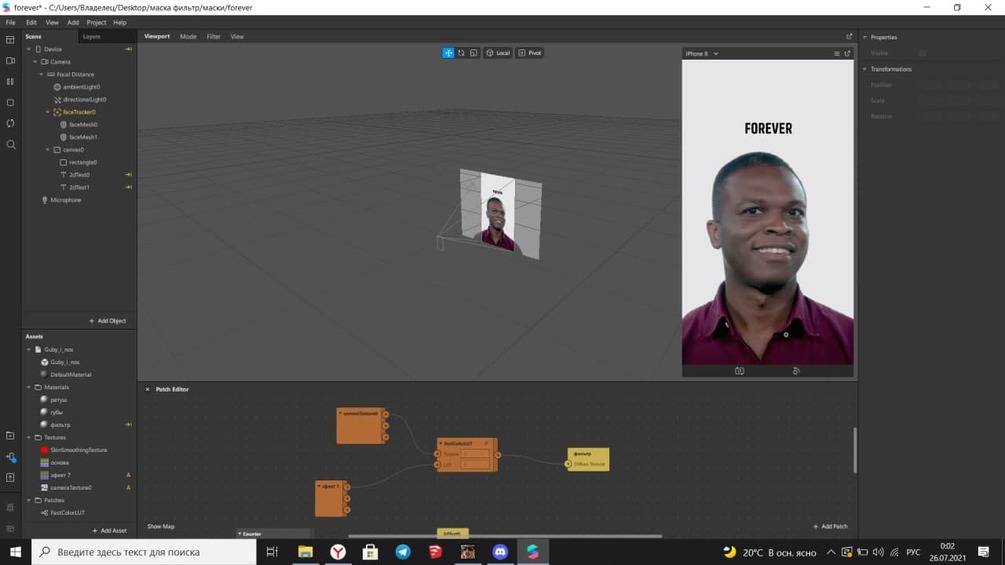Click the pause icon in left toolbar

(x=10, y=81)
